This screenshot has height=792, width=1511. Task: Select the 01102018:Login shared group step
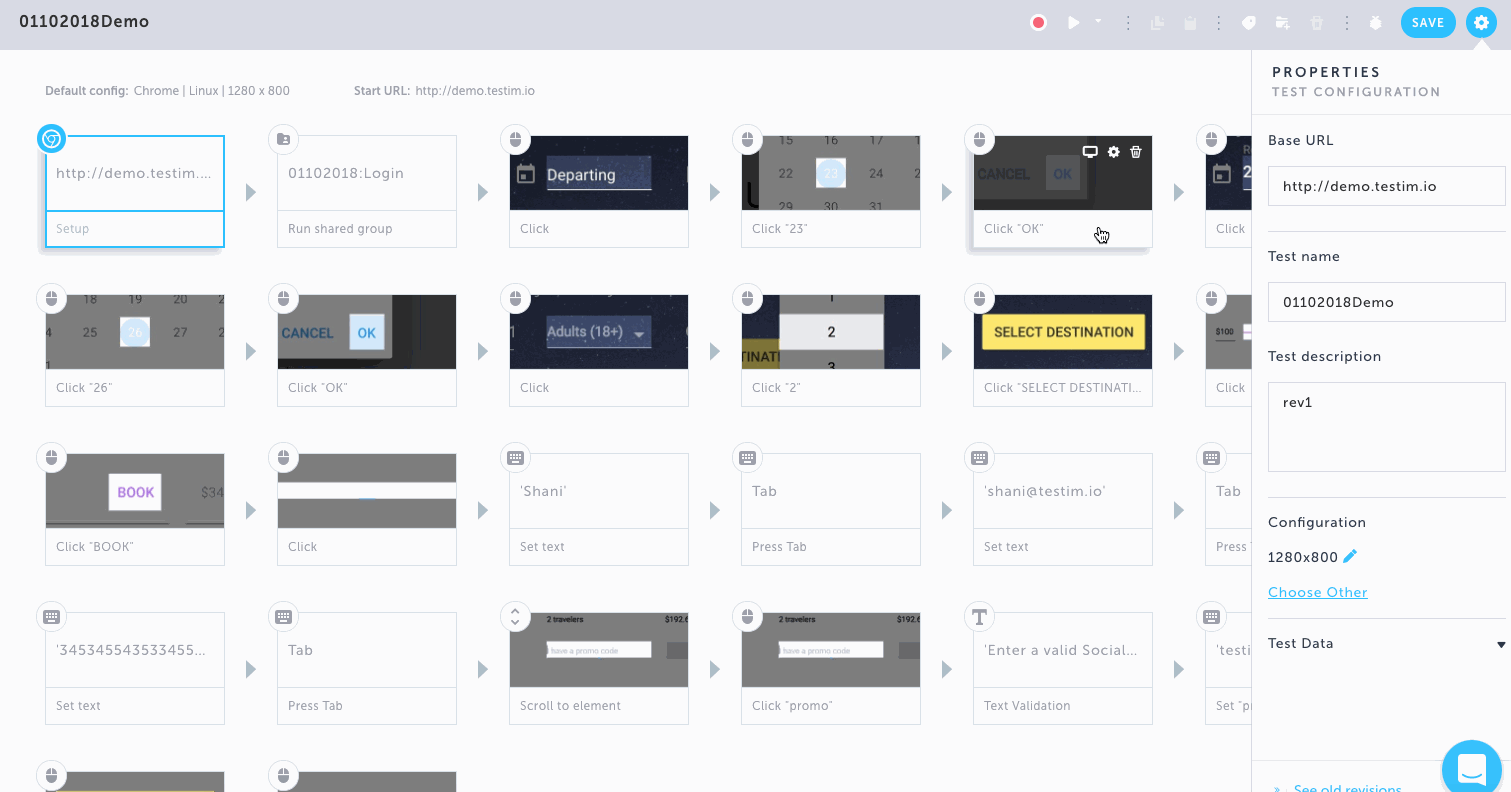367,192
